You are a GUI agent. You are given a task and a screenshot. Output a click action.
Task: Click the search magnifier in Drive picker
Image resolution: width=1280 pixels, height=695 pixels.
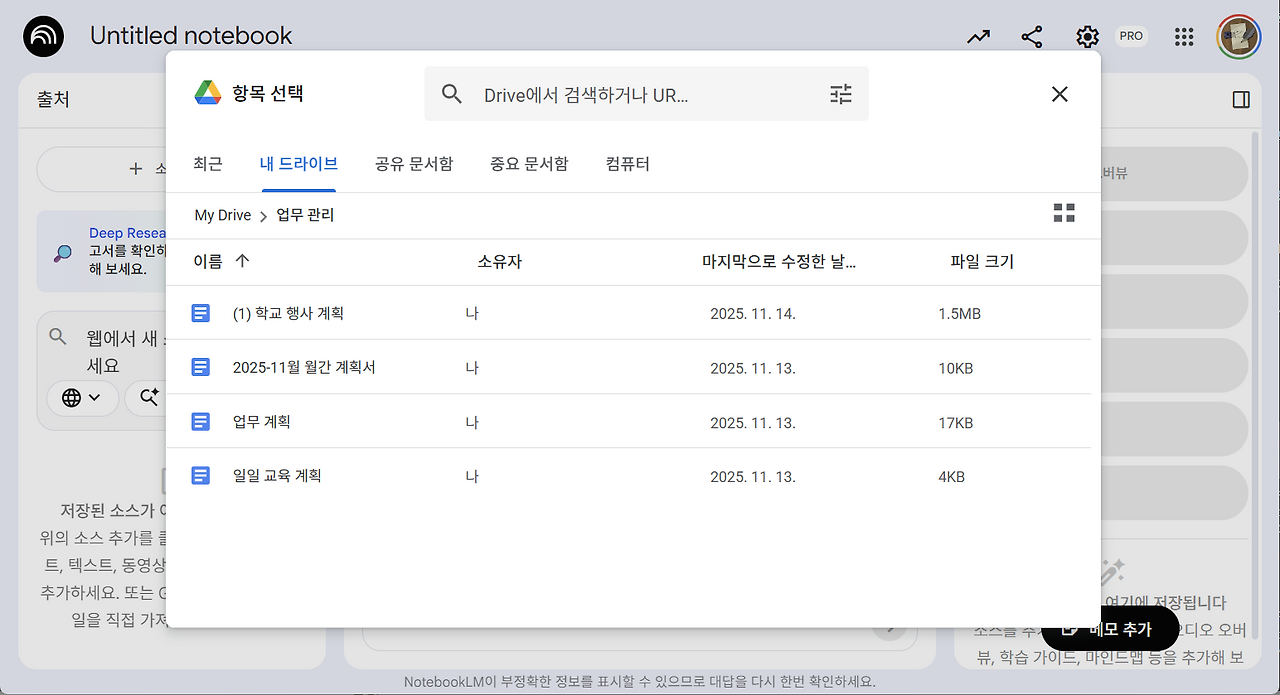[x=452, y=94]
